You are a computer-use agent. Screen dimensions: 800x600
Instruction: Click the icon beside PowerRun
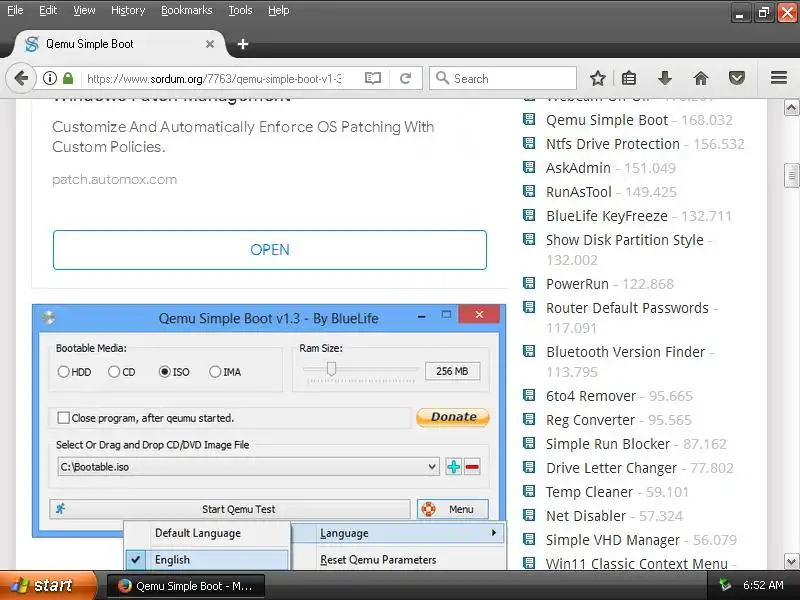coord(529,283)
